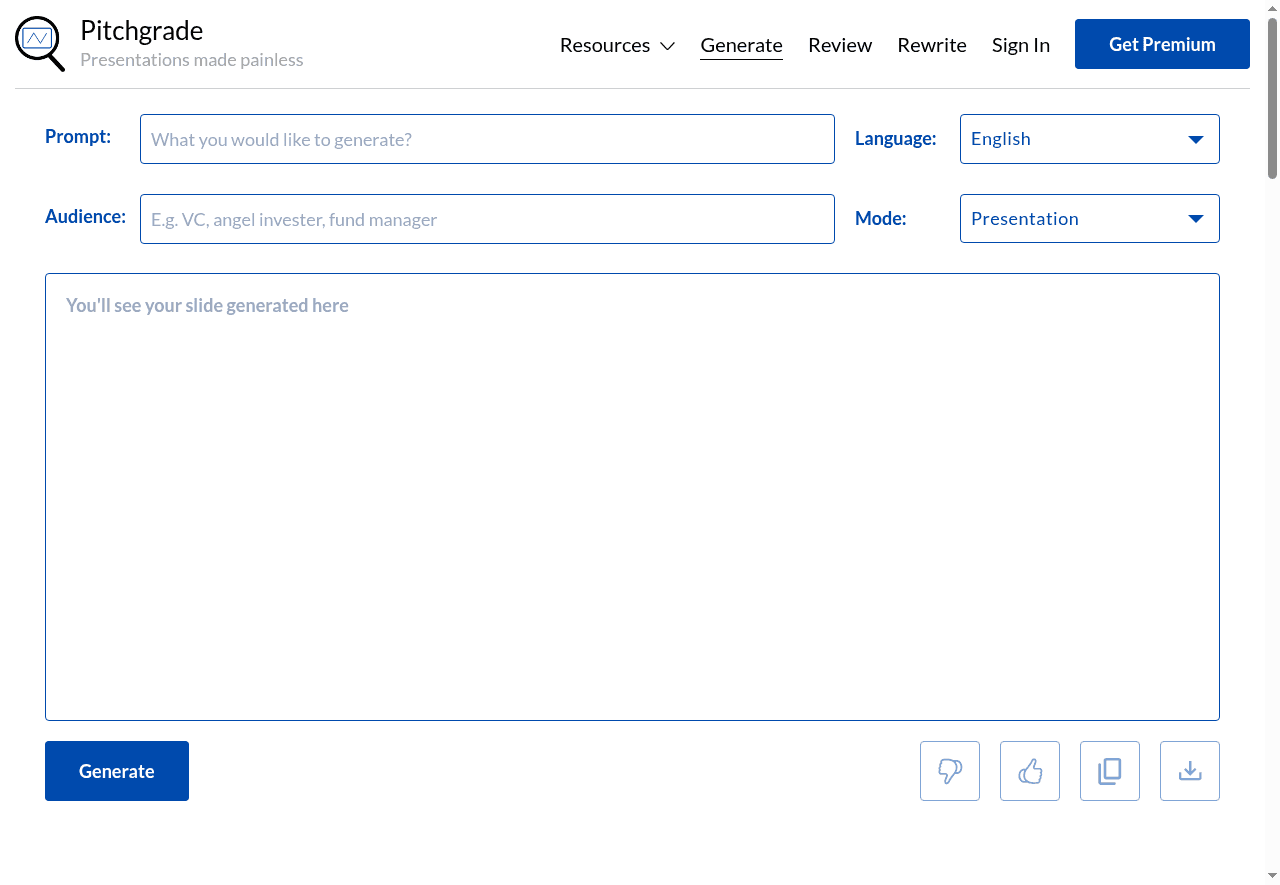
Task: Navigate to the Rewrite page
Action: point(932,45)
